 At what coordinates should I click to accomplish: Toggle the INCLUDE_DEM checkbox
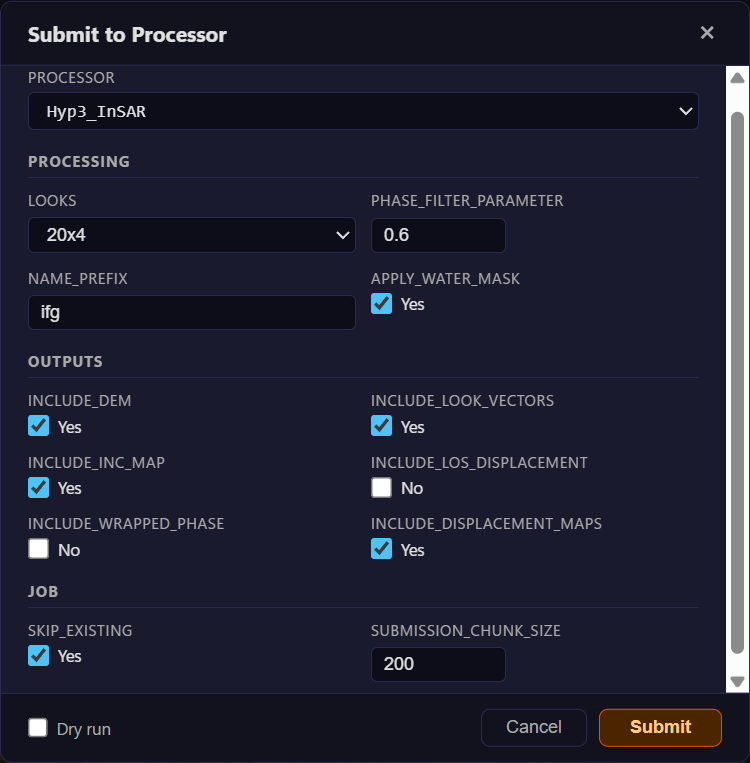point(38,426)
